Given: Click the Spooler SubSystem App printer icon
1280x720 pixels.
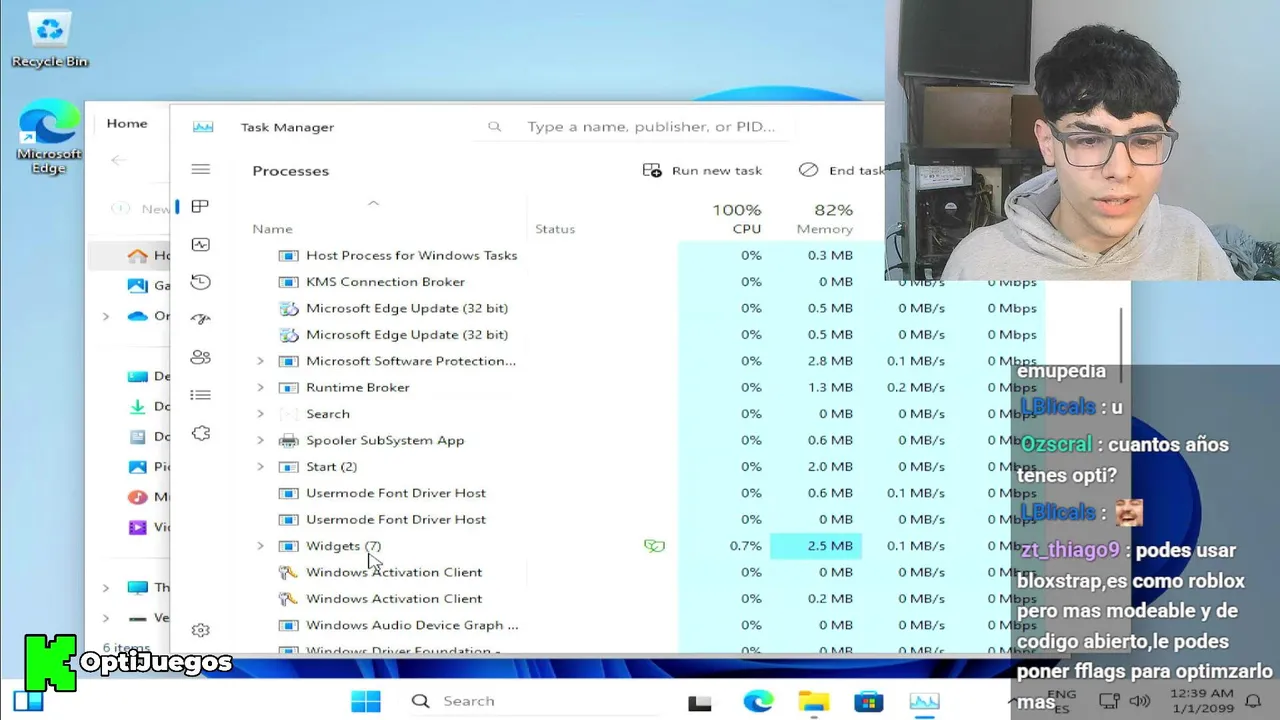Looking at the screenshot, I should [288, 440].
